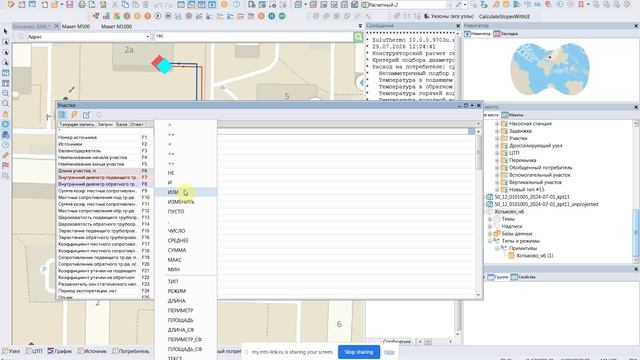Click the Cut (scissors) icon in top toolbar

pyautogui.click(x=115, y=4)
